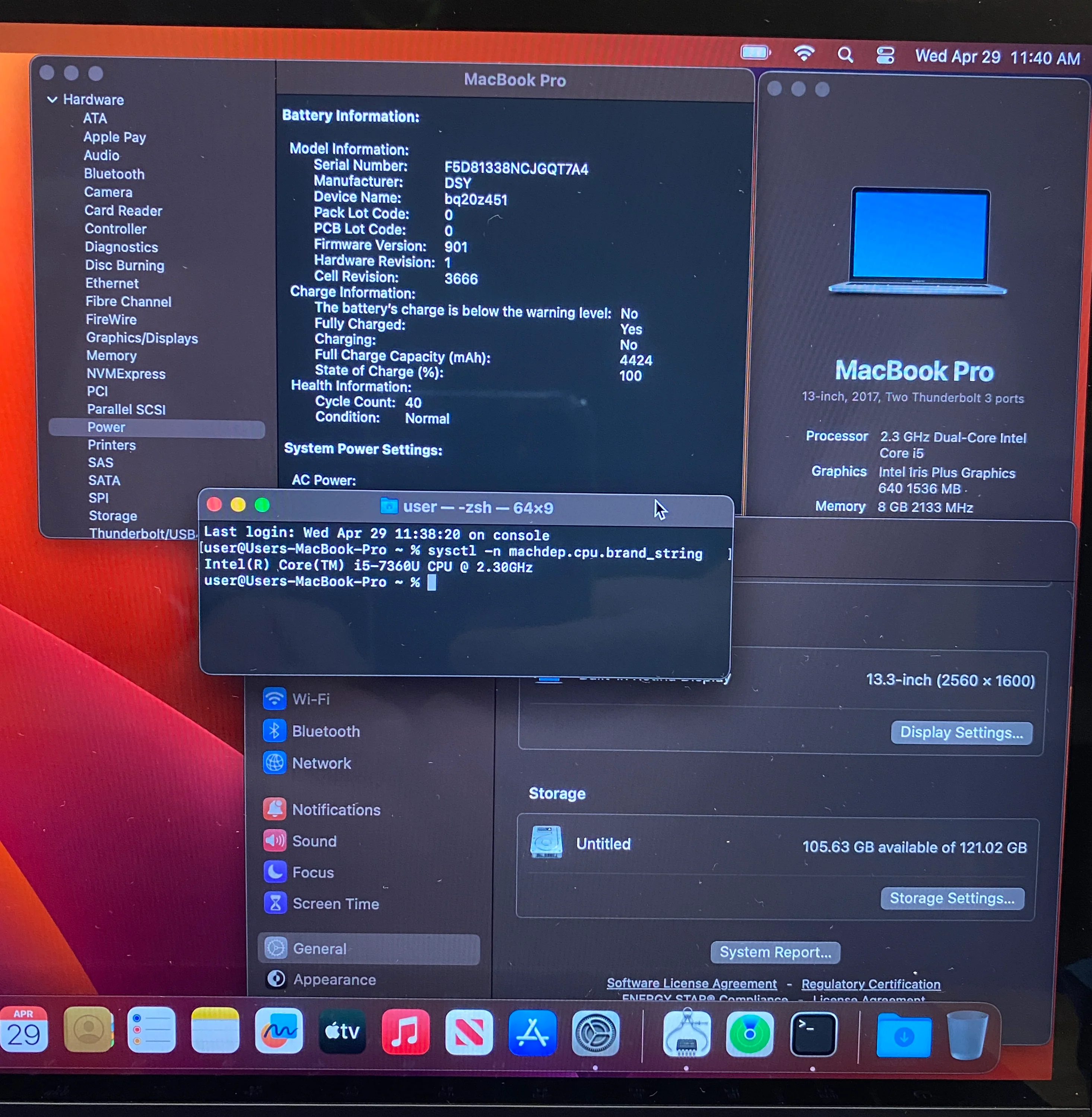Launch Find My from the Dock
The height and width of the screenshot is (1117, 1092).
point(750,1034)
